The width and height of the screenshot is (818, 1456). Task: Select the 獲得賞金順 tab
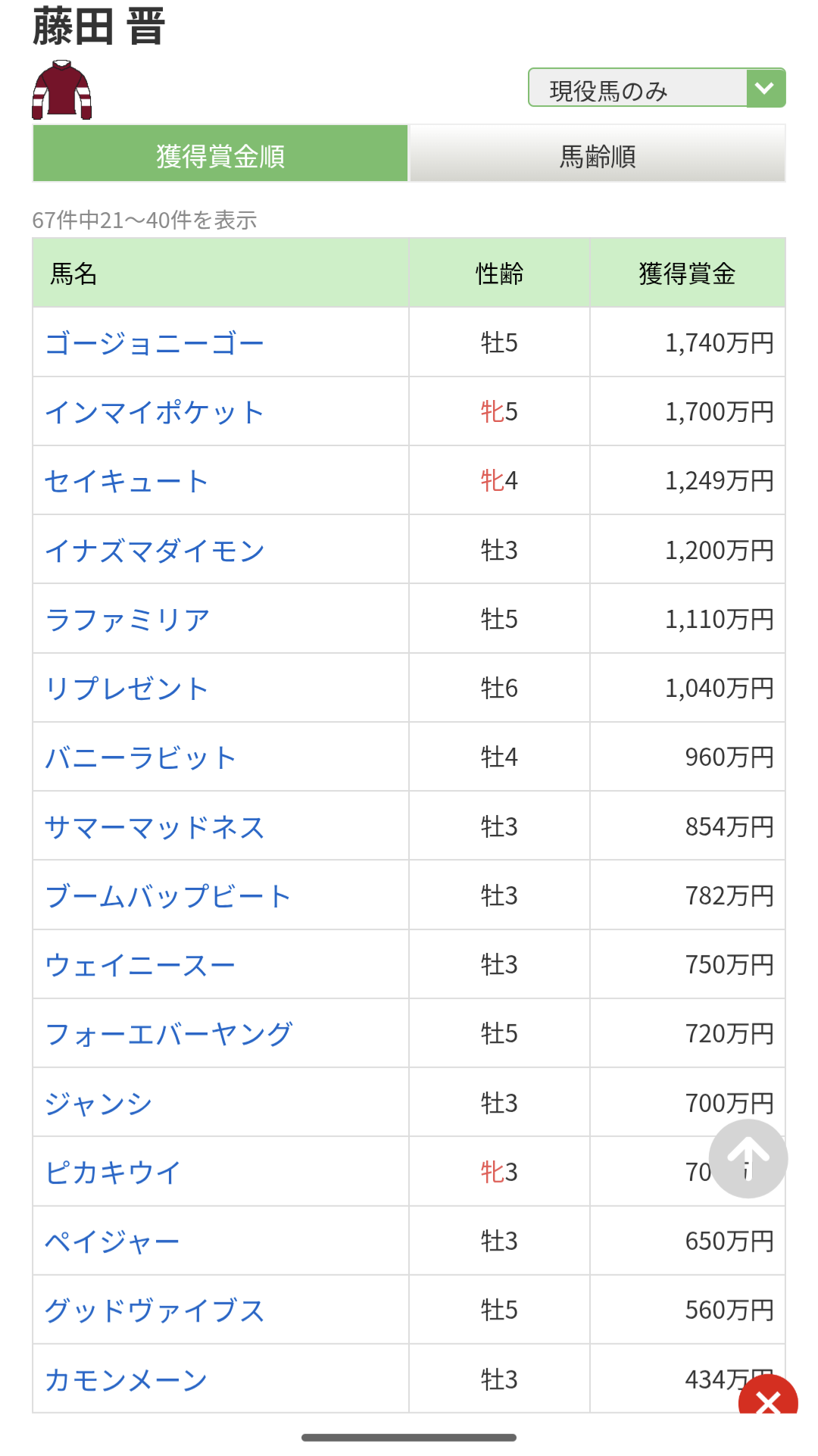(220, 155)
